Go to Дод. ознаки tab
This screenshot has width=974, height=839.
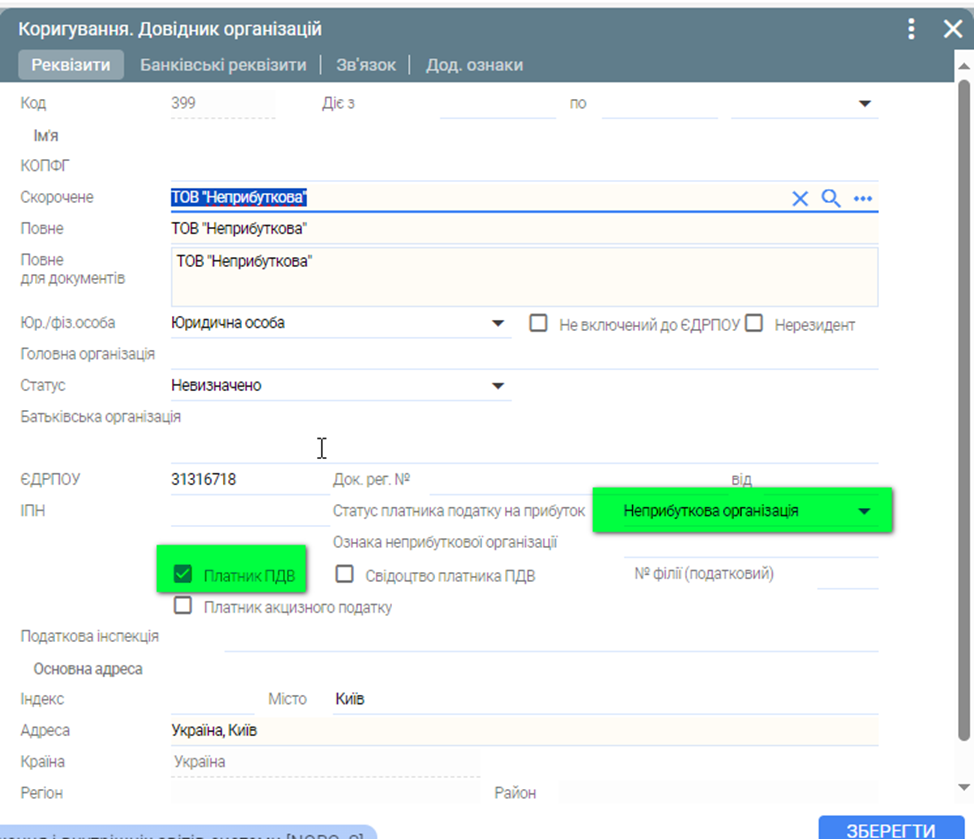coord(474,65)
